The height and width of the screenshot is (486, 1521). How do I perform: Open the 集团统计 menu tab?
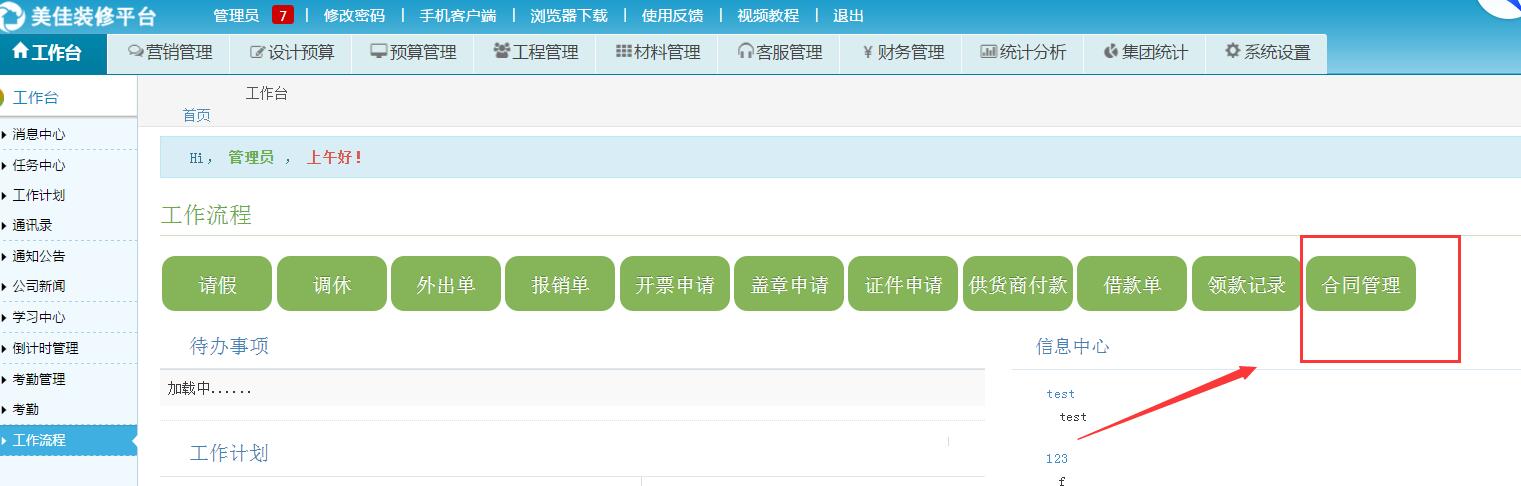point(1145,53)
